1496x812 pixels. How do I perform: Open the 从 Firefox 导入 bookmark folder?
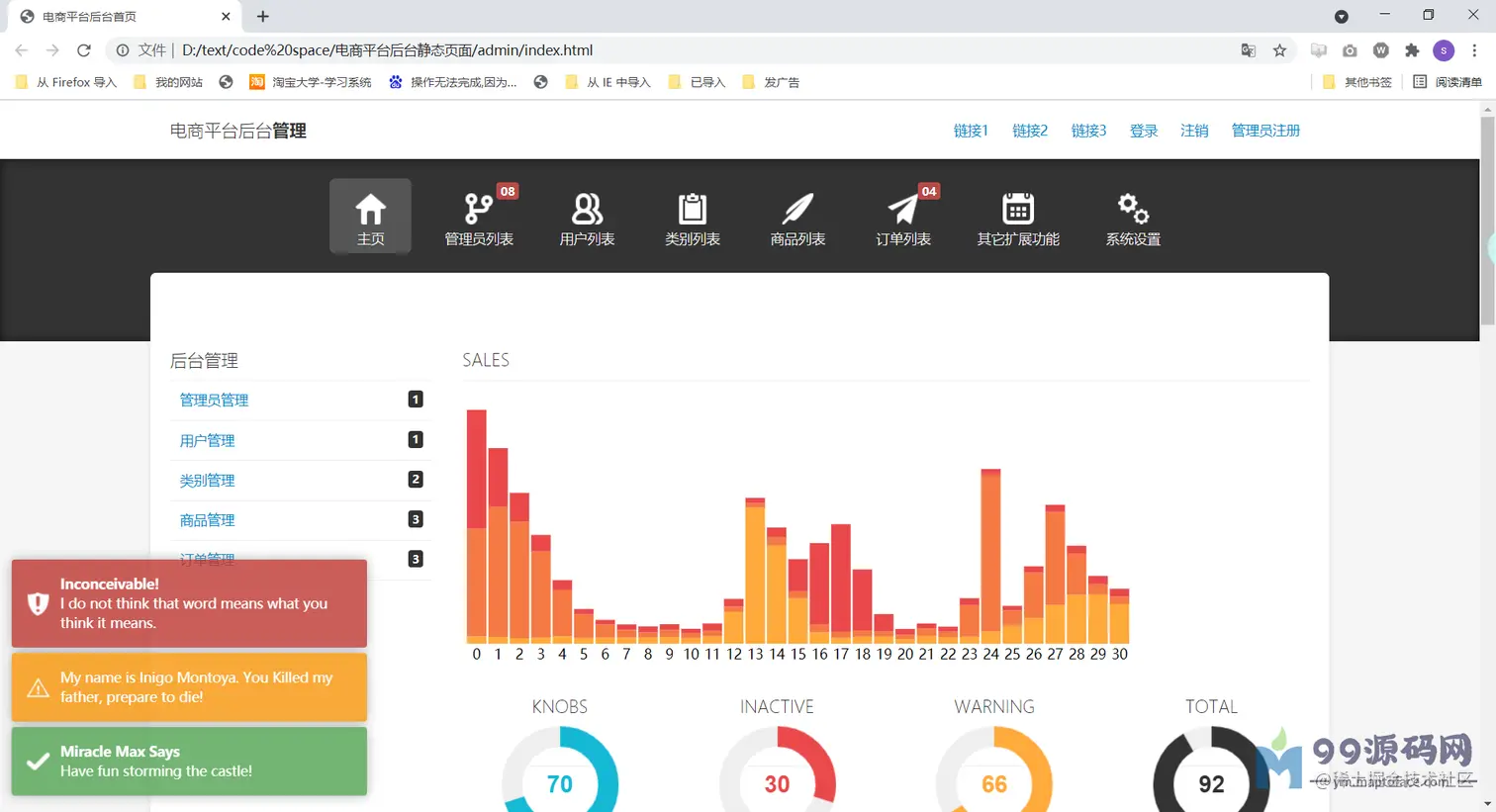click(66, 82)
